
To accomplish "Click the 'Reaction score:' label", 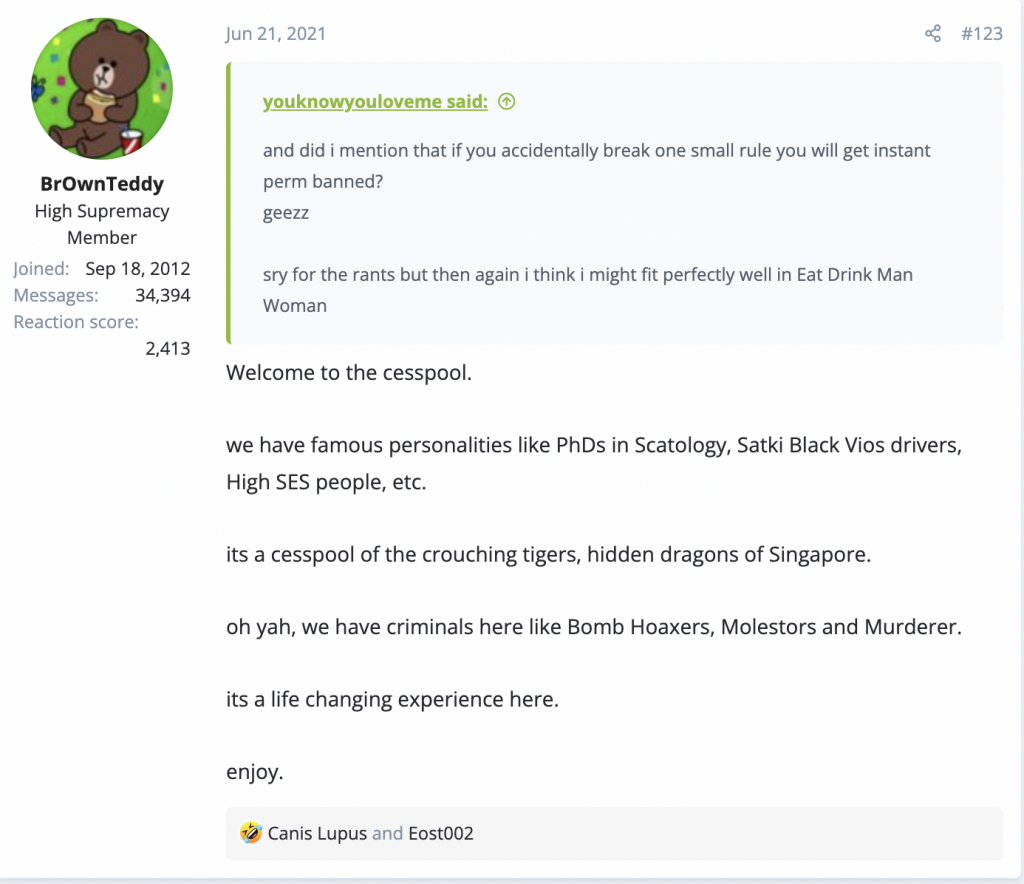I will [76, 322].
